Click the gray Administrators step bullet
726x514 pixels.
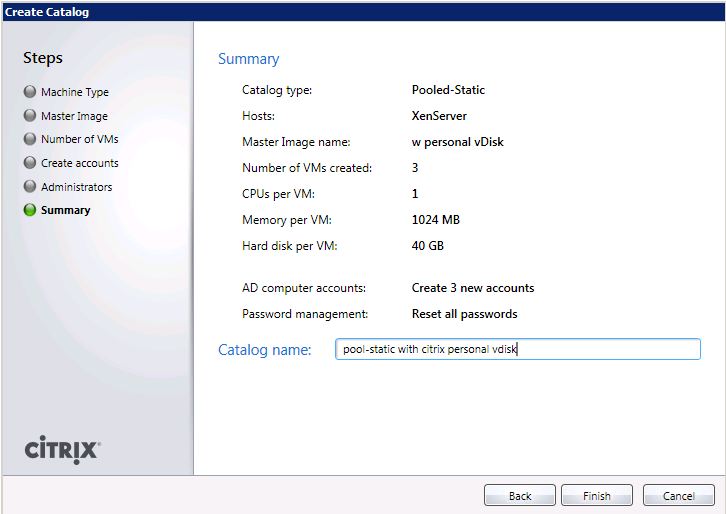[30, 186]
